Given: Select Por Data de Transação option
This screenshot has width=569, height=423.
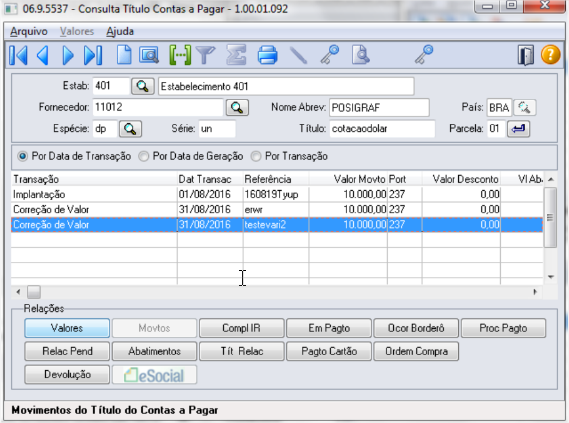Looking at the screenshot, I should pos(74,156).
